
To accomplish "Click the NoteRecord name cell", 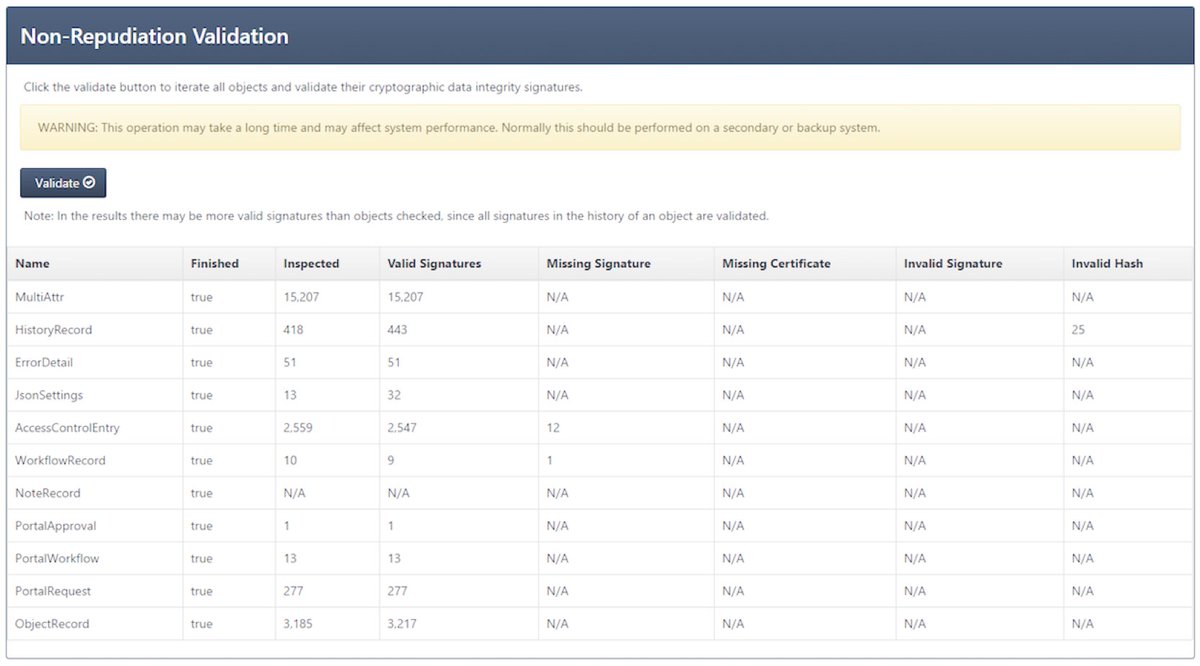I will 46,493.
